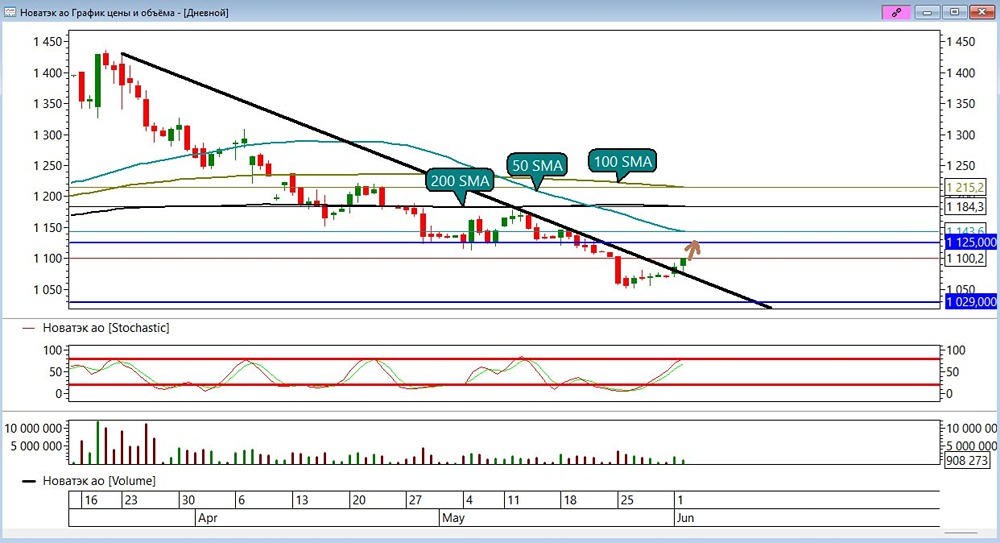Click the 1 100,2 value on price axis
The image size is (1000, 543).
click(x=965, y=258)
